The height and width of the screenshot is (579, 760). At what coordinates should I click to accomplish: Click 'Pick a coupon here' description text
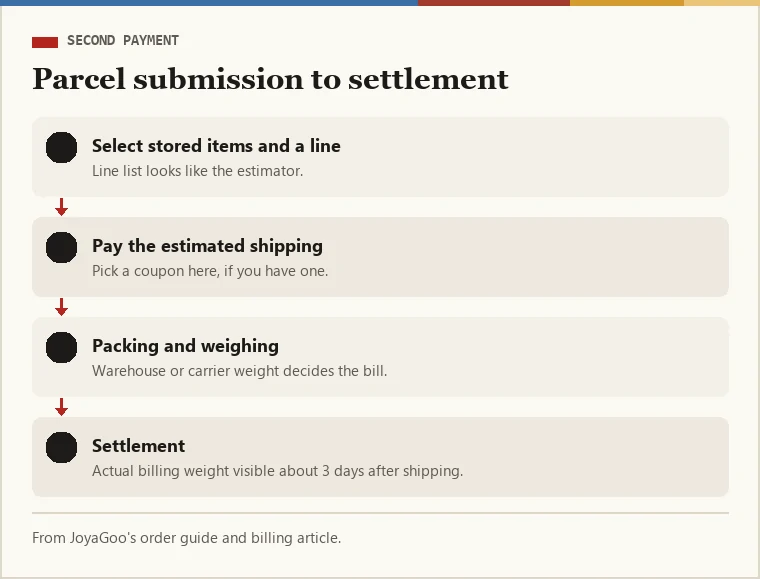[x=210, y=271]
